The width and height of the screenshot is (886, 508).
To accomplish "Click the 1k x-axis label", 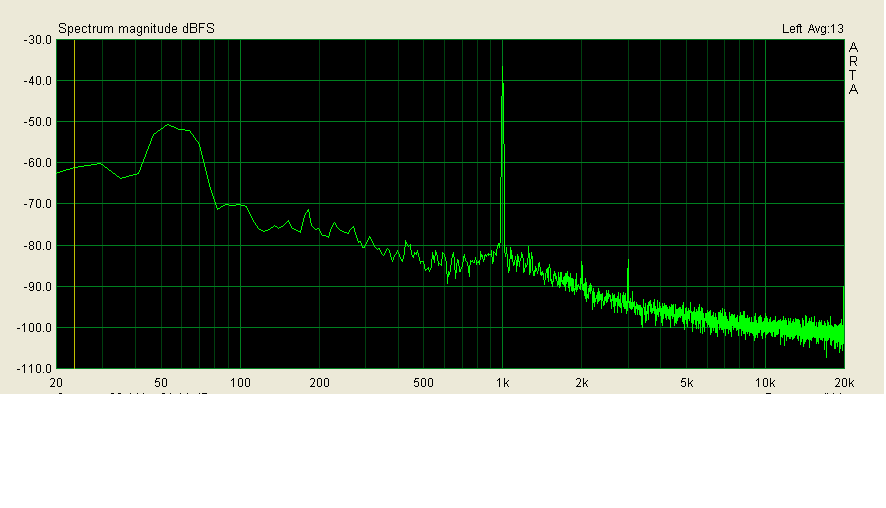I will pyautogui.click(x=502, y=383).
